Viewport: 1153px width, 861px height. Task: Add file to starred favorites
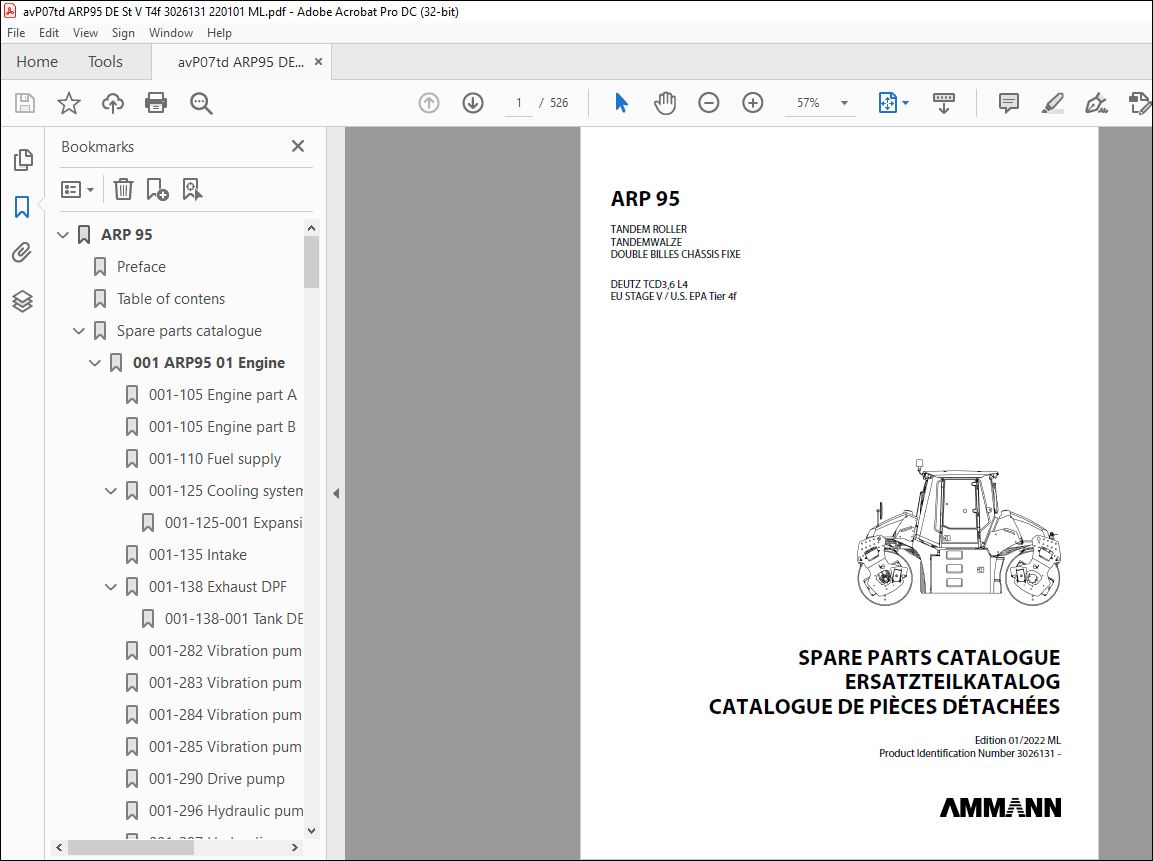click(x=68, y=103)
